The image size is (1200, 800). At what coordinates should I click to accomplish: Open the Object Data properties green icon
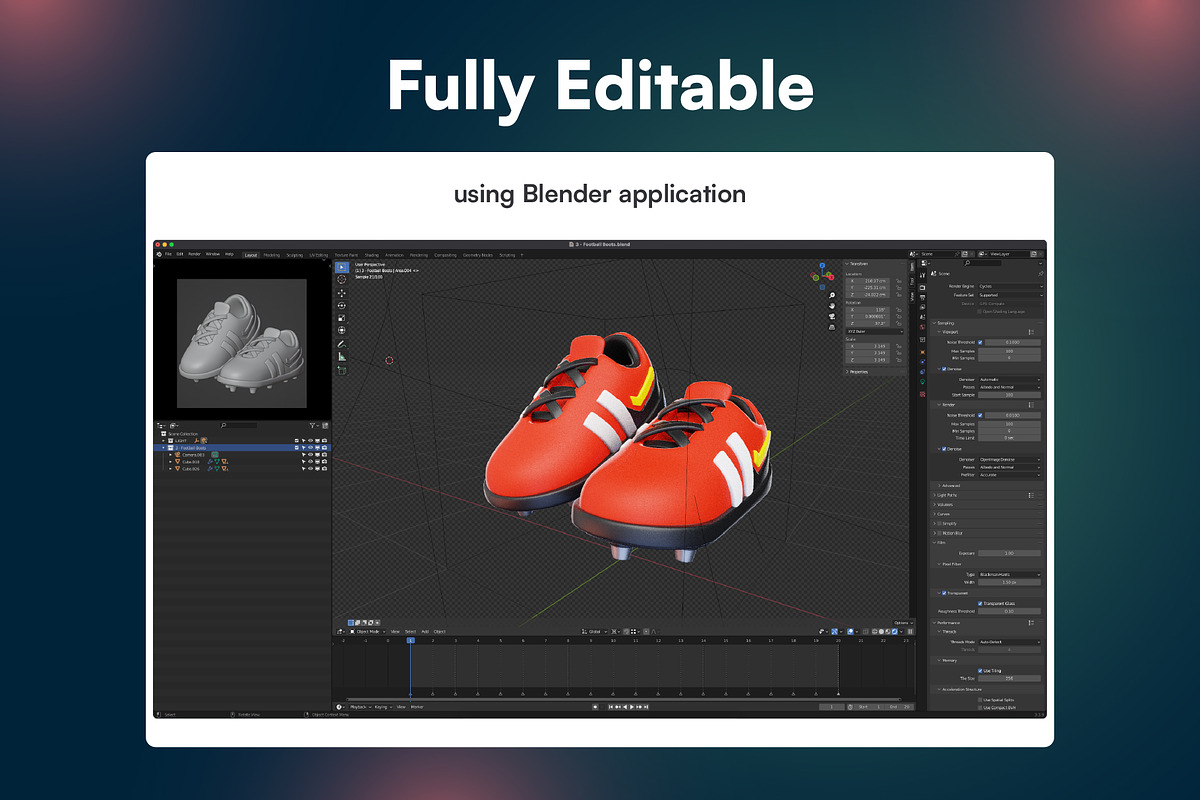click(x=923, y=382)
